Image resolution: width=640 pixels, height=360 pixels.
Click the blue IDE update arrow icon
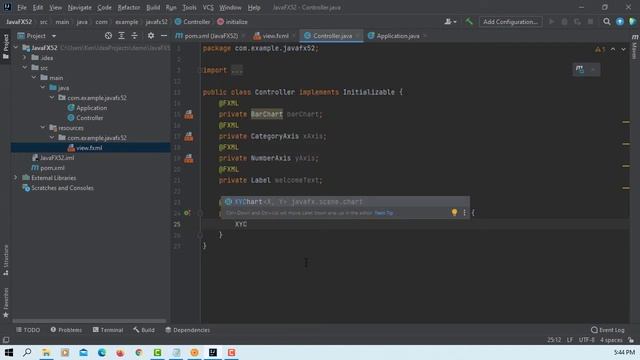[620, 22]
